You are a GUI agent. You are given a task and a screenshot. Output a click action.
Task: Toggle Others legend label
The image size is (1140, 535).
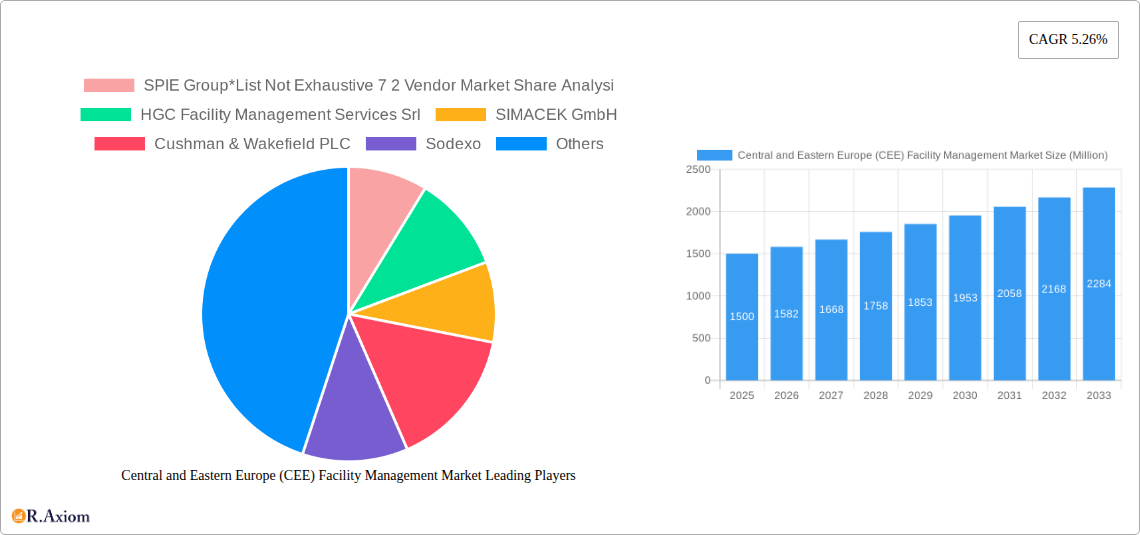tap(579, 144)
